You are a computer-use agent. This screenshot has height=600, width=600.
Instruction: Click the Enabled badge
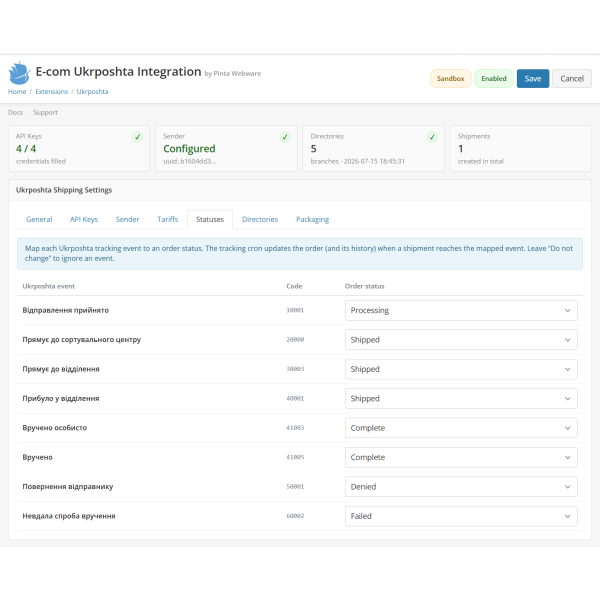pyautogui.click(x=494, y=78)
